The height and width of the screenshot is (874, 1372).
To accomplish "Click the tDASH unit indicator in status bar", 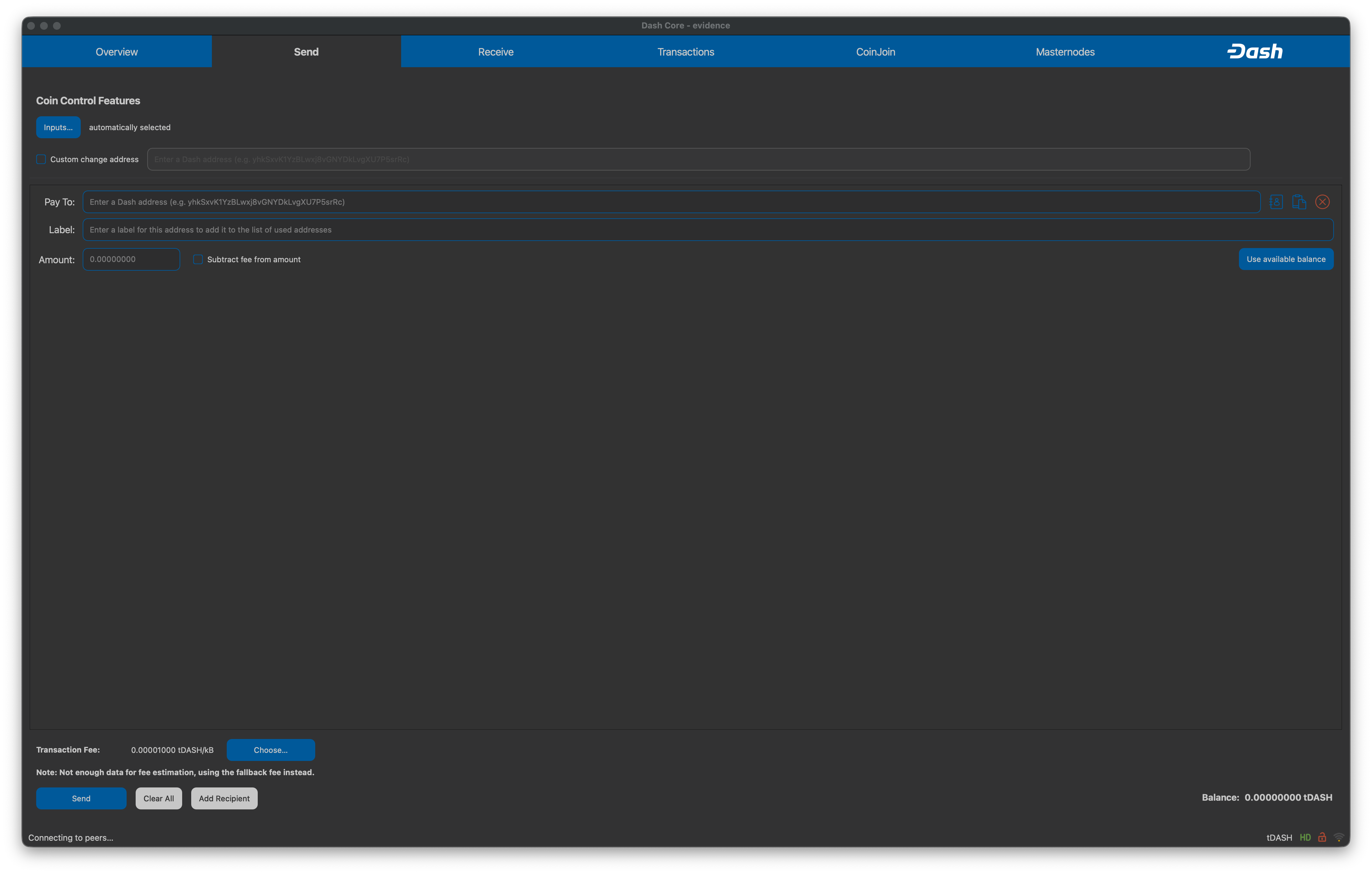I will click(1279, 838).
